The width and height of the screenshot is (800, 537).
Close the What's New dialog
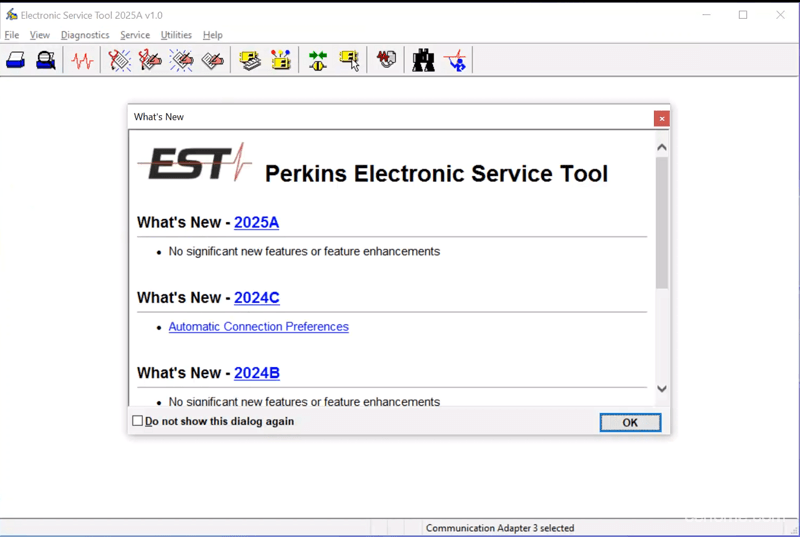pos(661,118)
